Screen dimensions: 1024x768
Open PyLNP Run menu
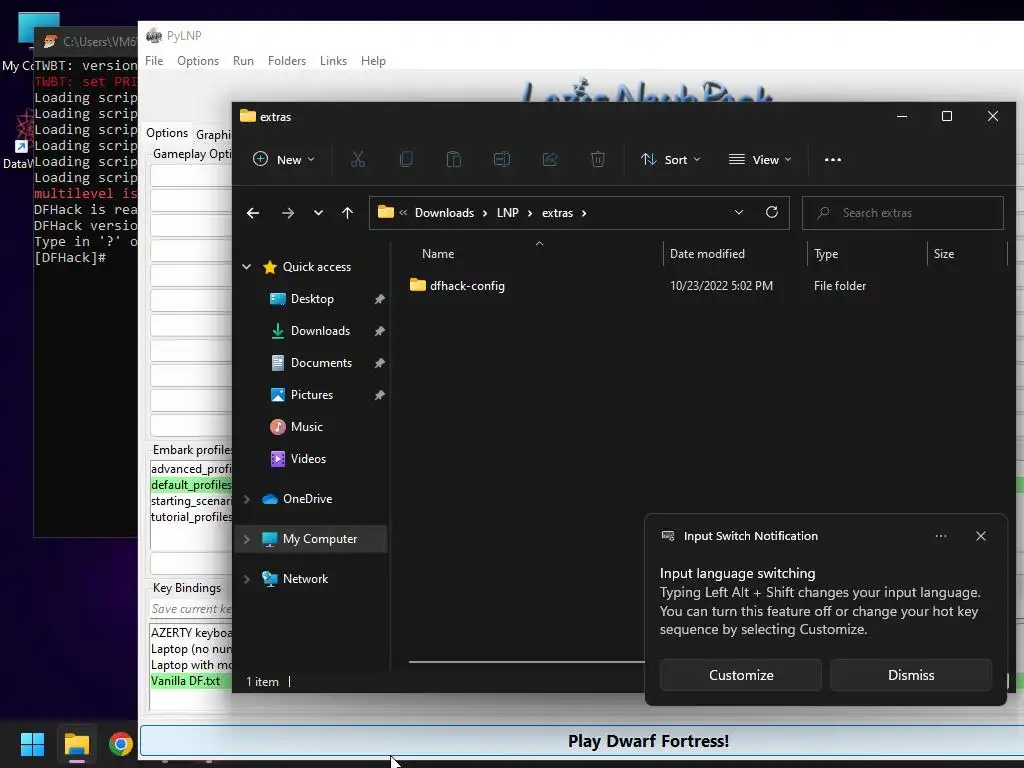[x=243, y=61]
